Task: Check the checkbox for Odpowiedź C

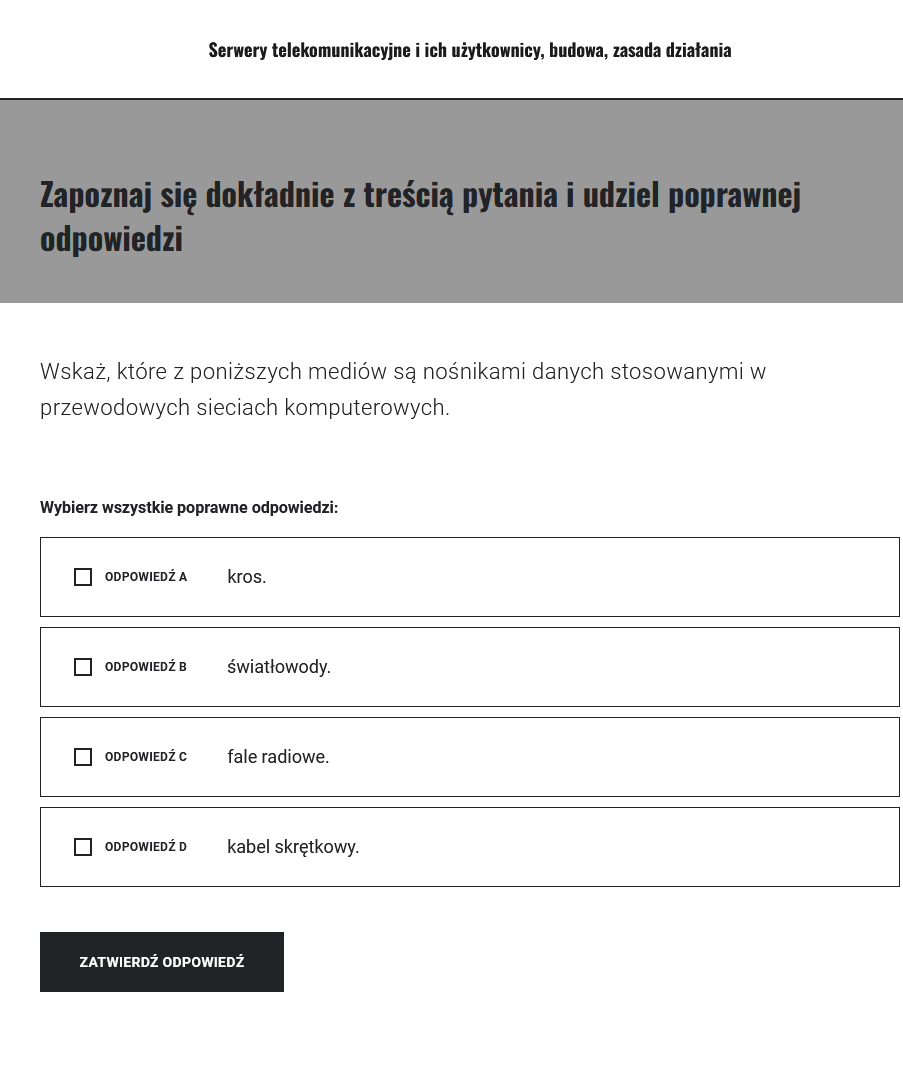Action: 83,757
